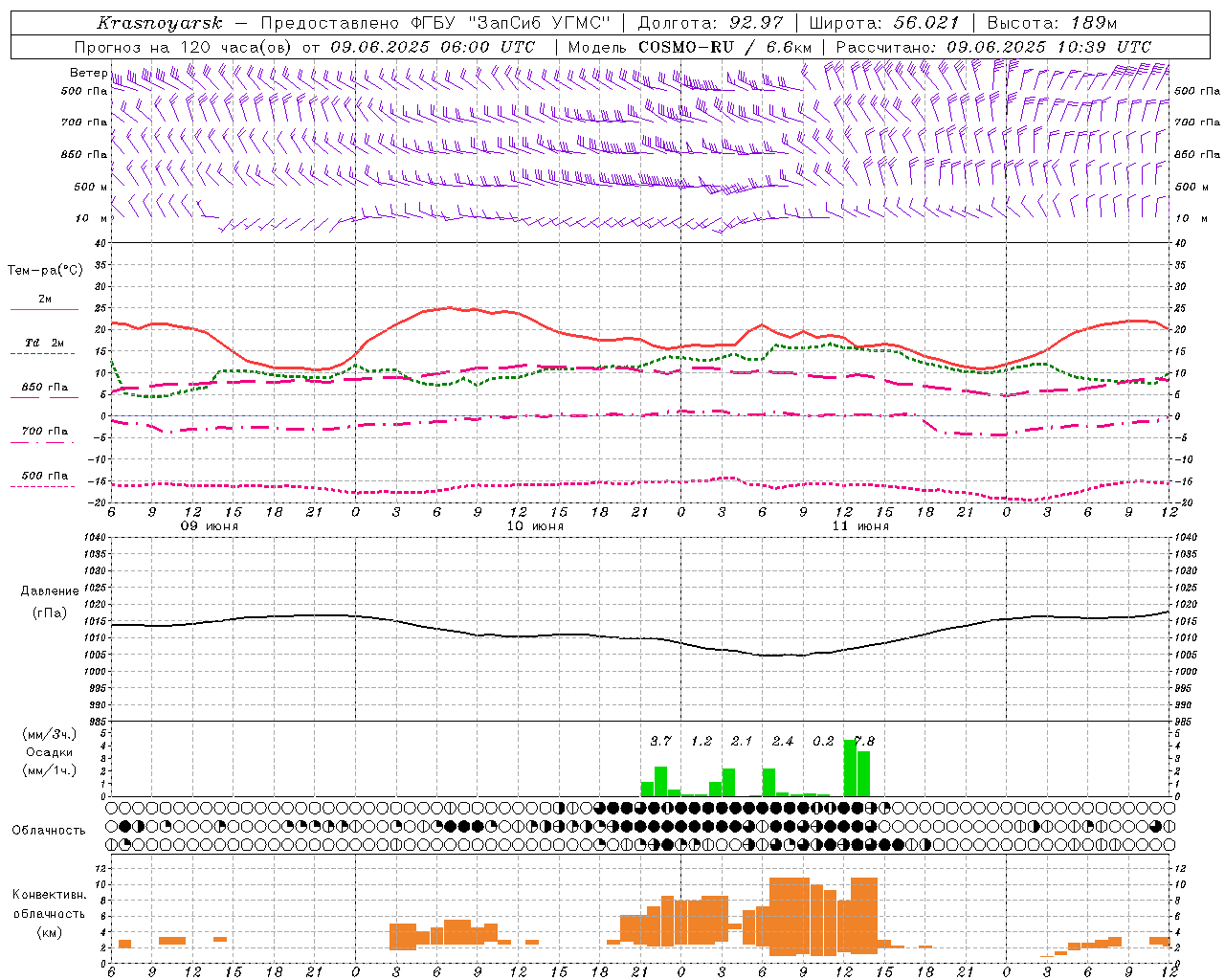This screenshot has width=1225, height=980.
Task: Click the '09 июня' date label
Action: click(210, 526)
